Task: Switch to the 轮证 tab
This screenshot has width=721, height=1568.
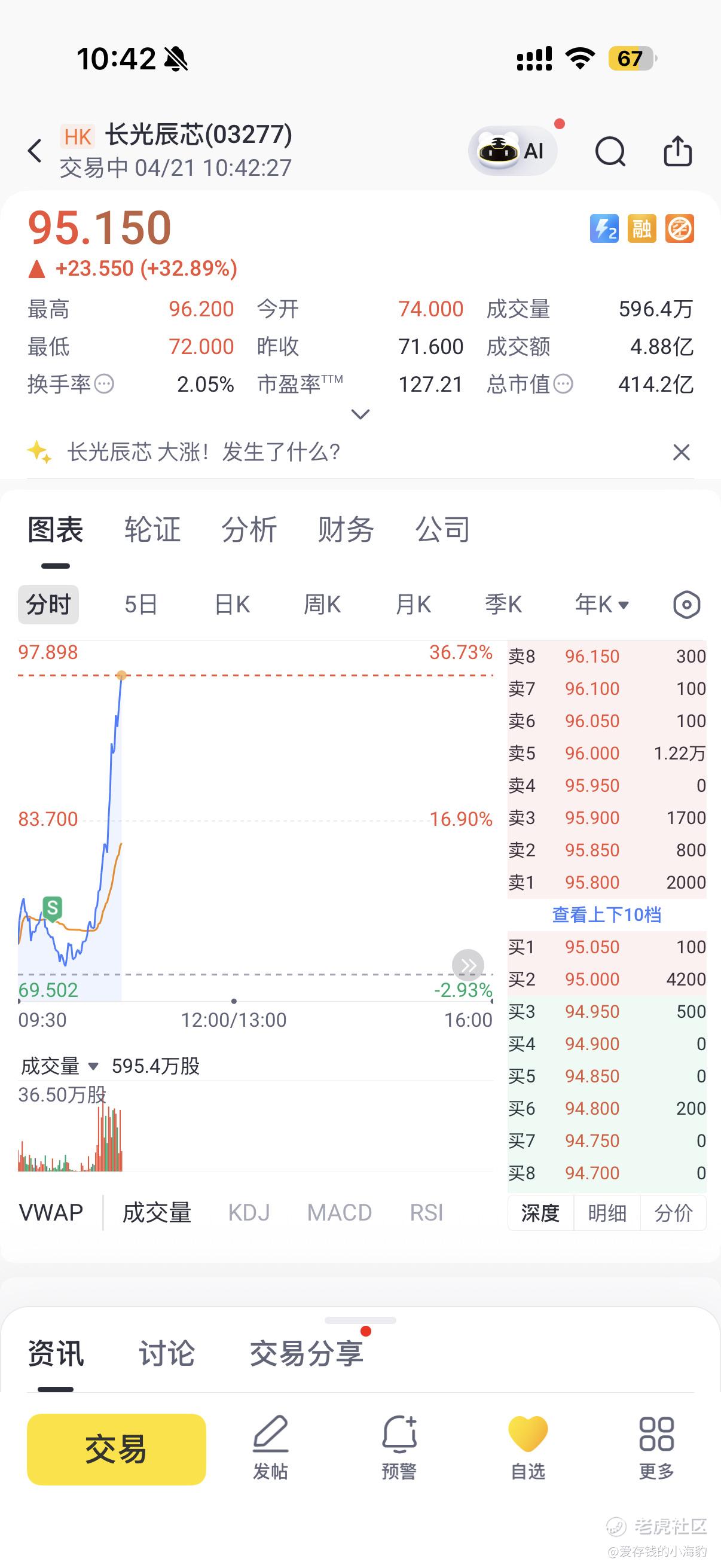Action: coord(152,529)
